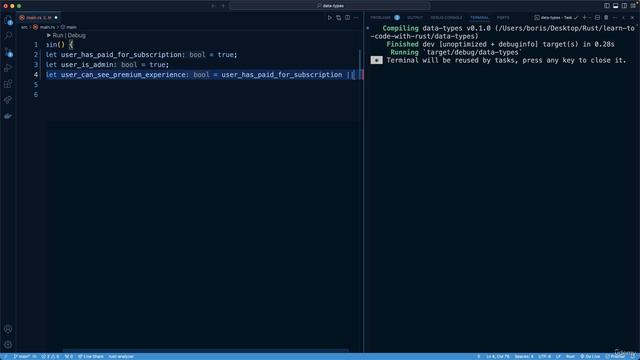Toggle the bottom panel layout
The image size is (640, 360).
click(x=616, y=6)
